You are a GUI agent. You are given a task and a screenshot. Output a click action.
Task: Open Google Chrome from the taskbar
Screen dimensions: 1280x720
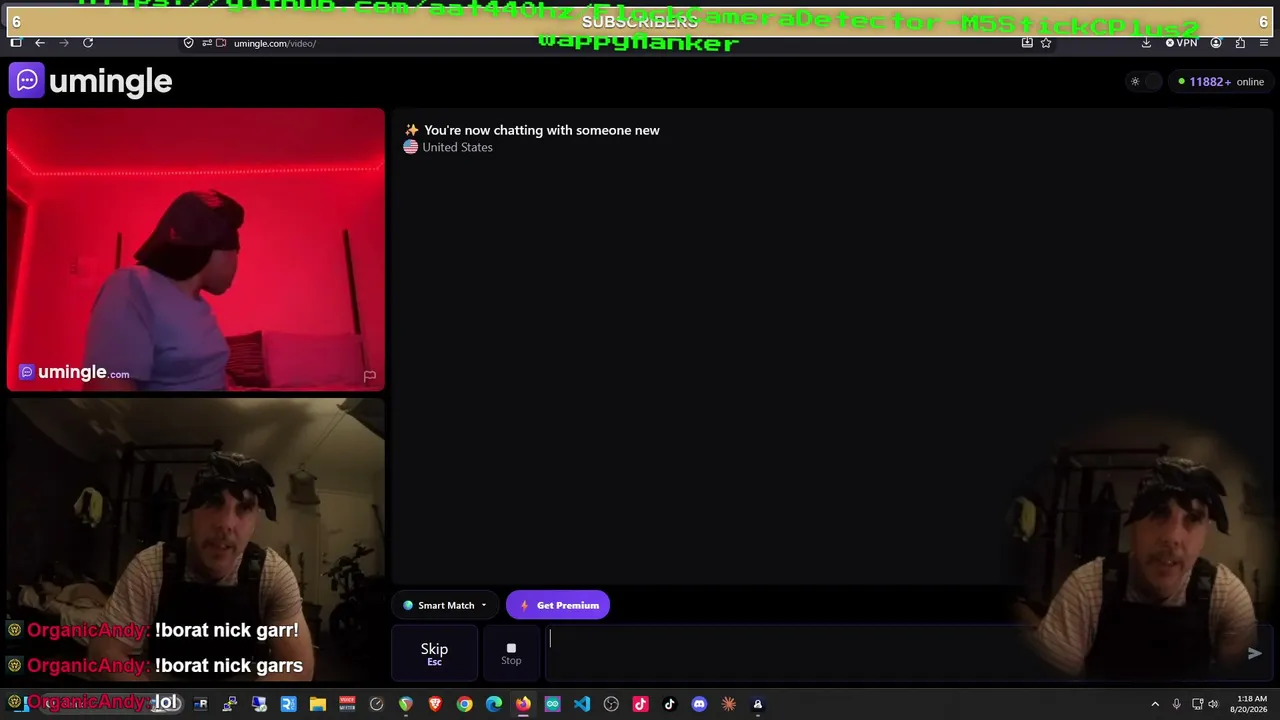click(464, 704)
